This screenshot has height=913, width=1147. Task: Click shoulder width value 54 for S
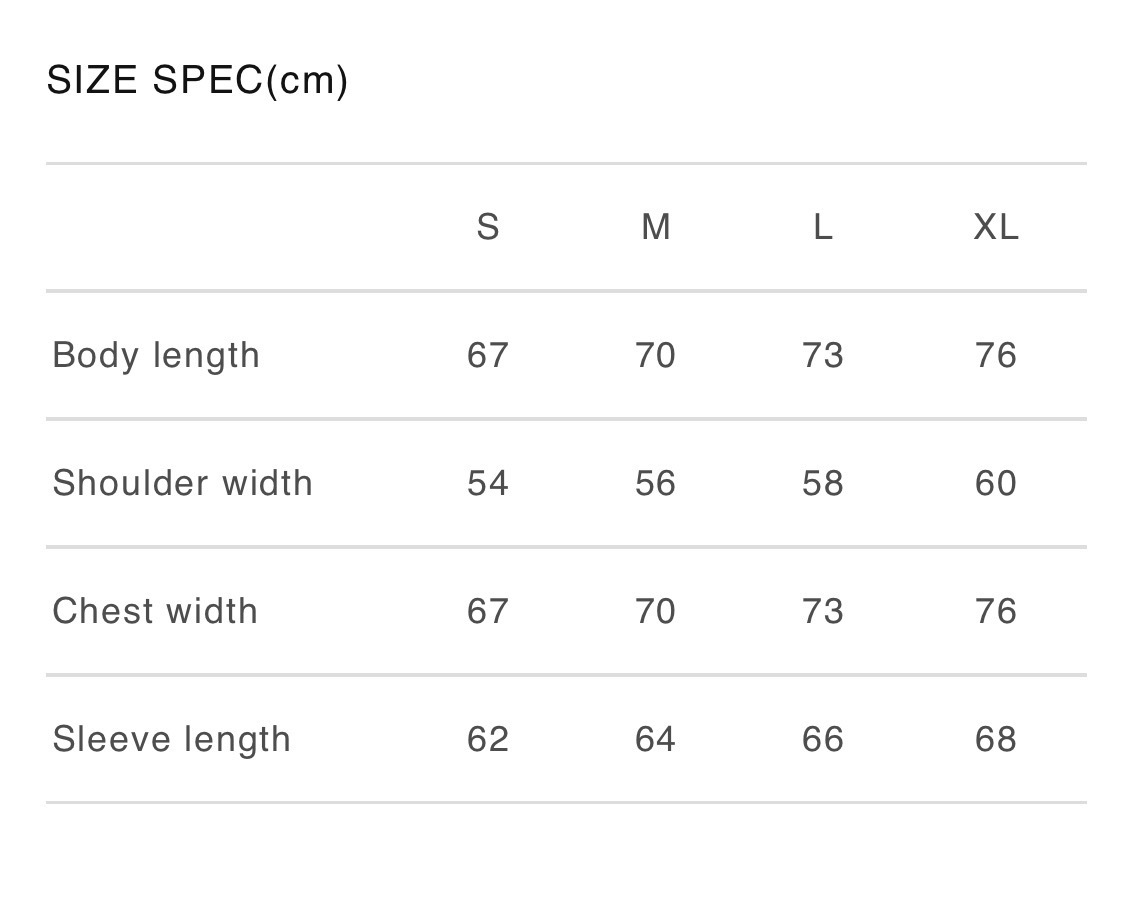(488, 483)
